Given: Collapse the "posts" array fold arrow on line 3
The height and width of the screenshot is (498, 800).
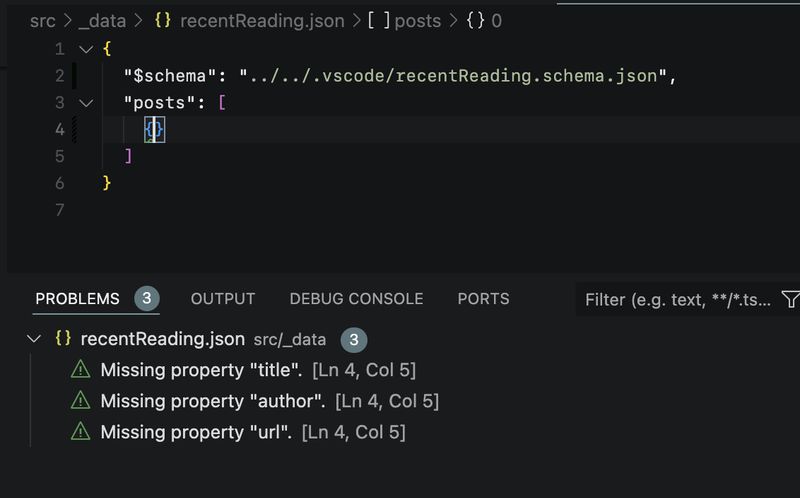Looking at the screenshot, I should click(x=85, y=103).
